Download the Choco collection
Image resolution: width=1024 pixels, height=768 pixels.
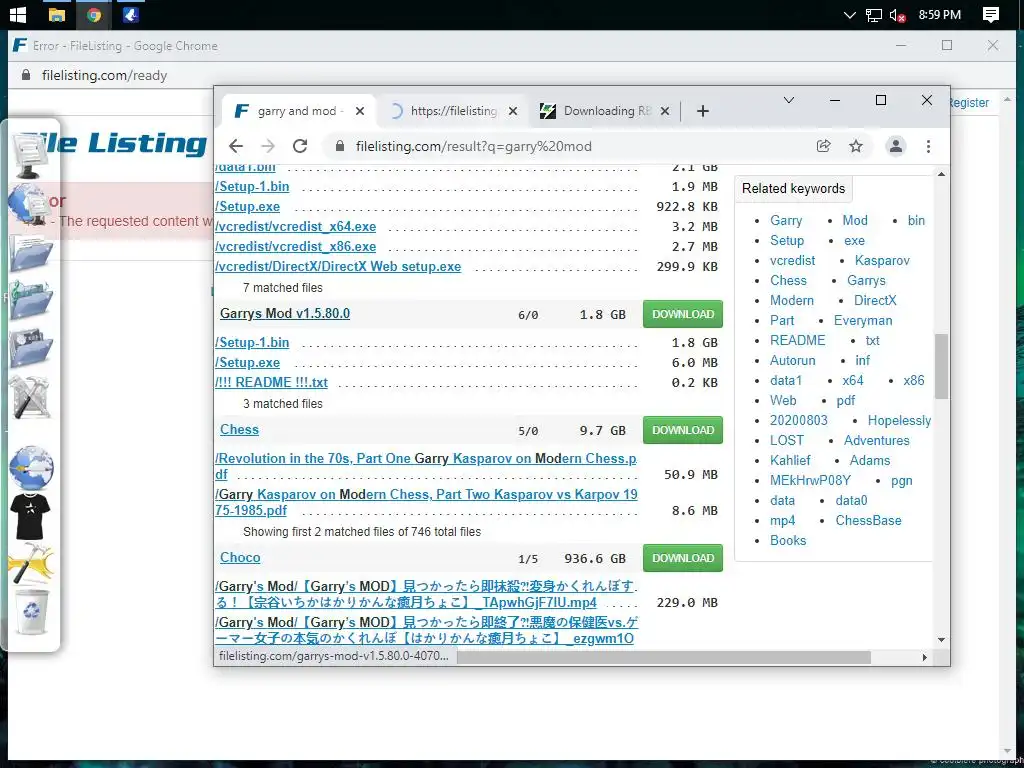click(682, 558)
